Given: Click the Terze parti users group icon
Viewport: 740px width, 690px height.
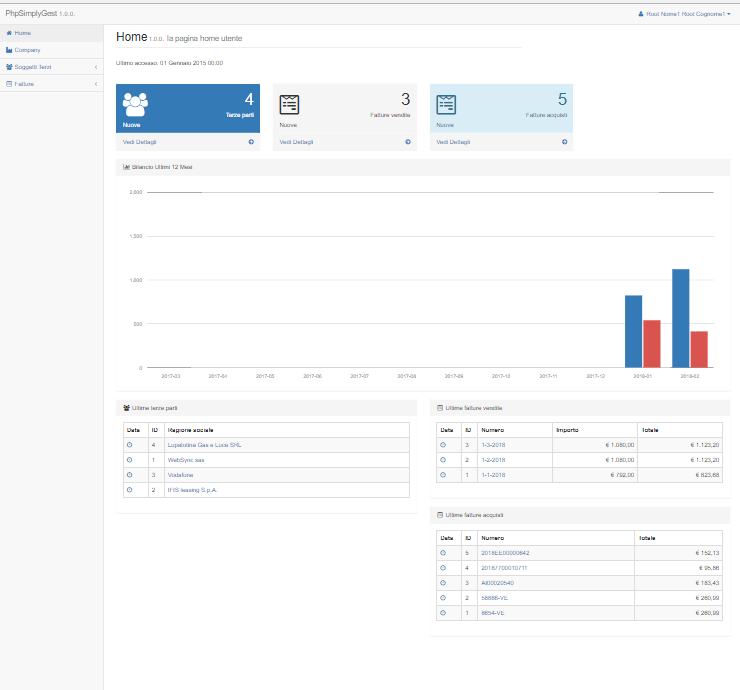Looking at the screenshot, I should tap(135, 105).
